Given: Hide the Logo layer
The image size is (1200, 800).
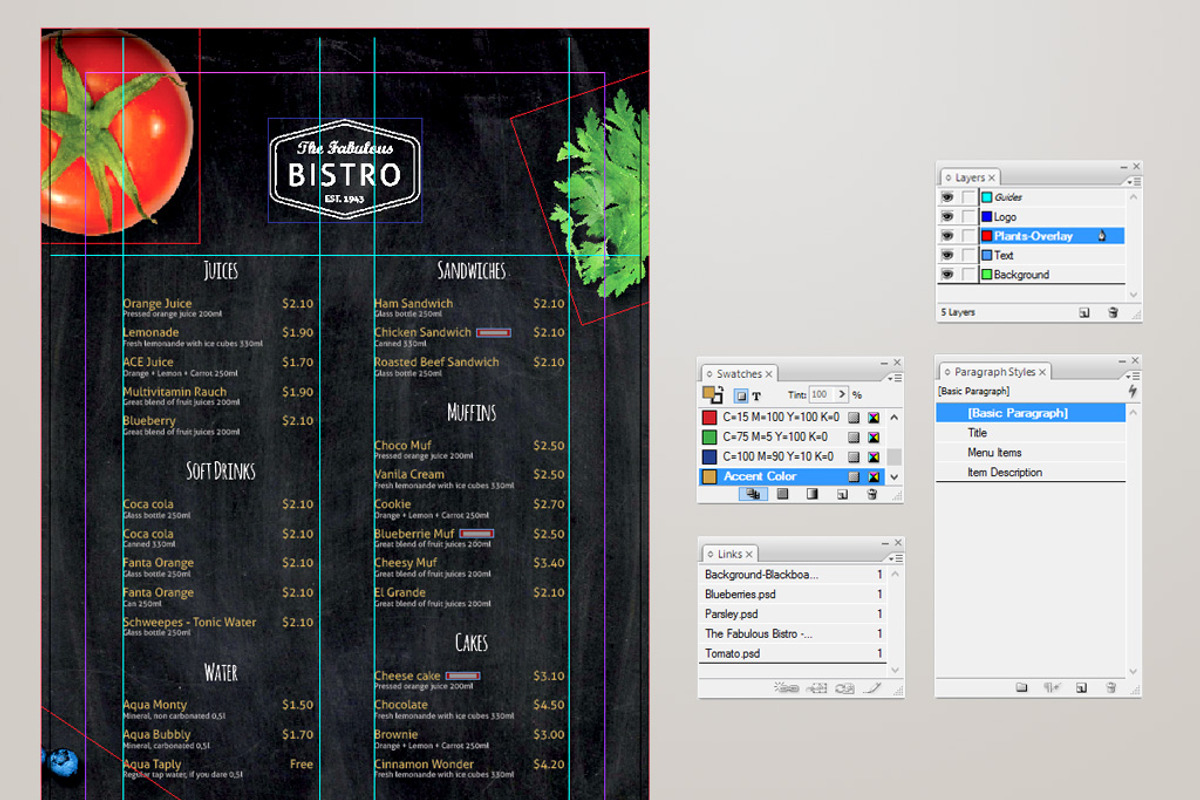Looking at the screenshot, I should point(946,217).
